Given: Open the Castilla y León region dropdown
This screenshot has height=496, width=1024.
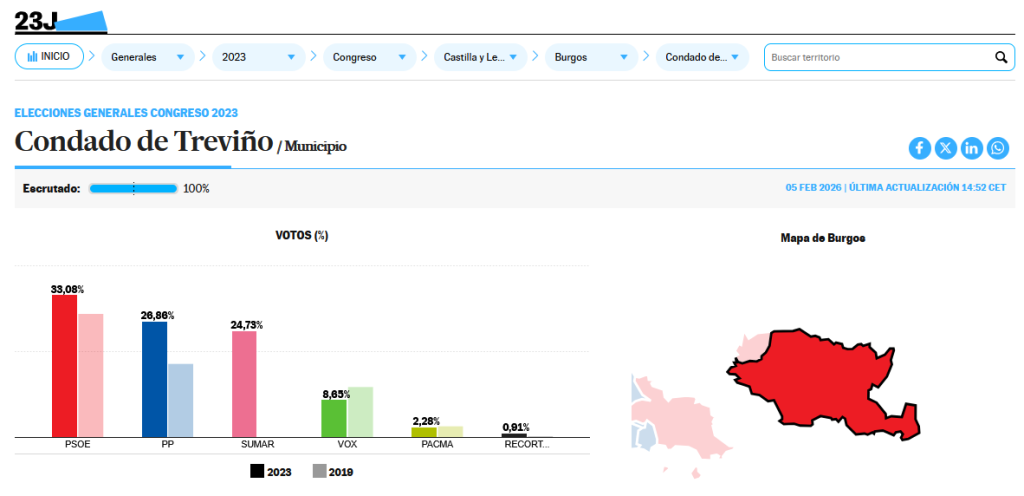Looking at the screenshot, I should (x=480, y=58).
